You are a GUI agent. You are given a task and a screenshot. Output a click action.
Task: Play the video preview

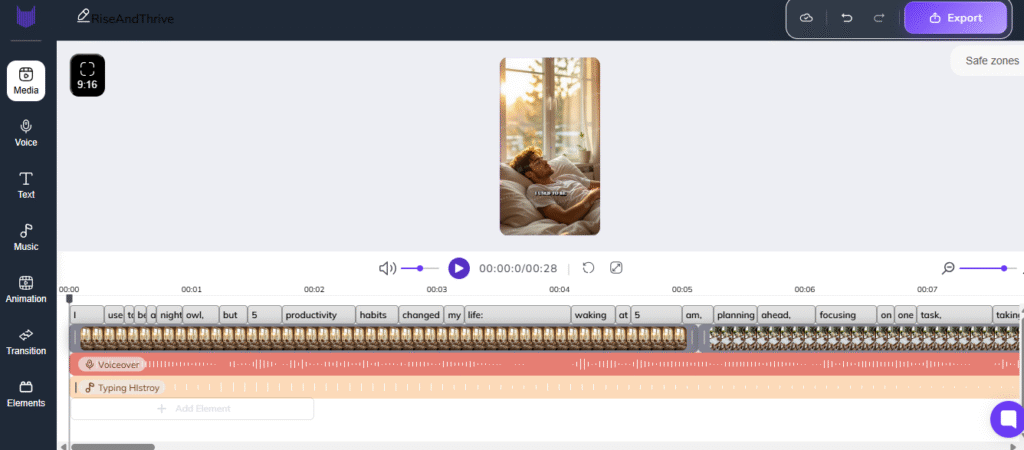459,268
